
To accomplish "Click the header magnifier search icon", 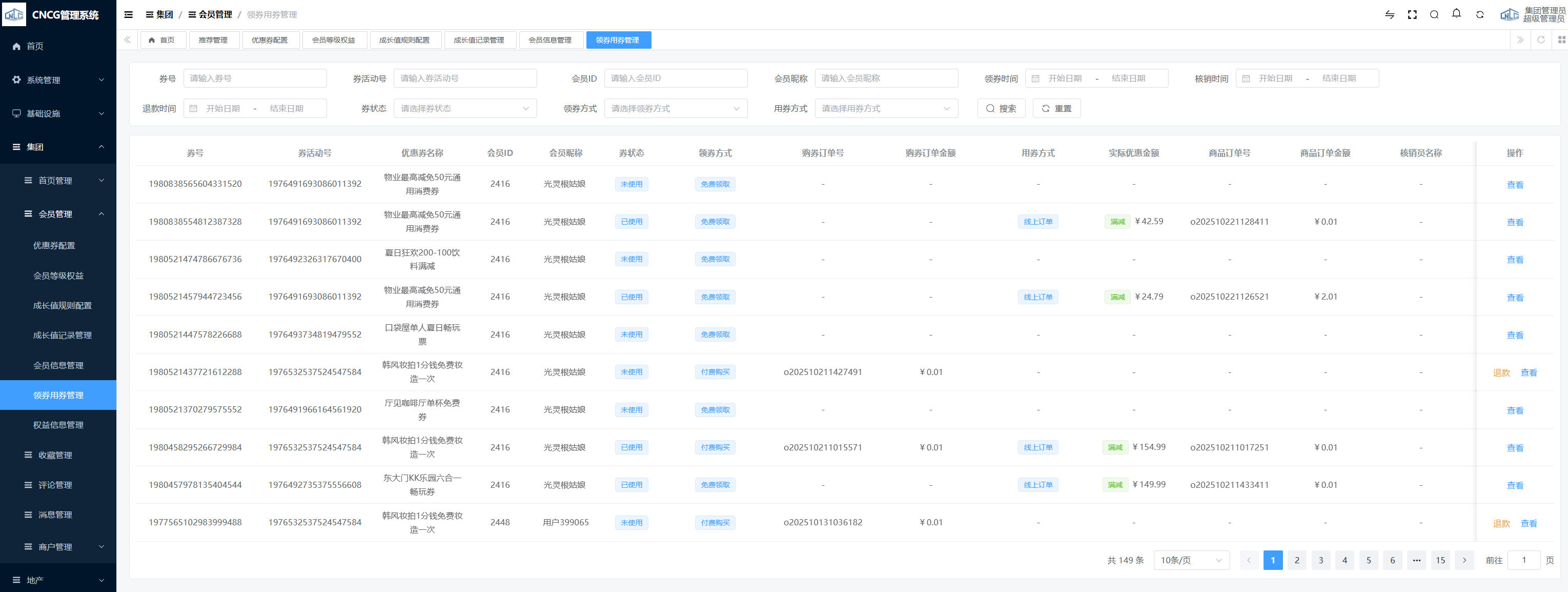I will point(1434,14).
